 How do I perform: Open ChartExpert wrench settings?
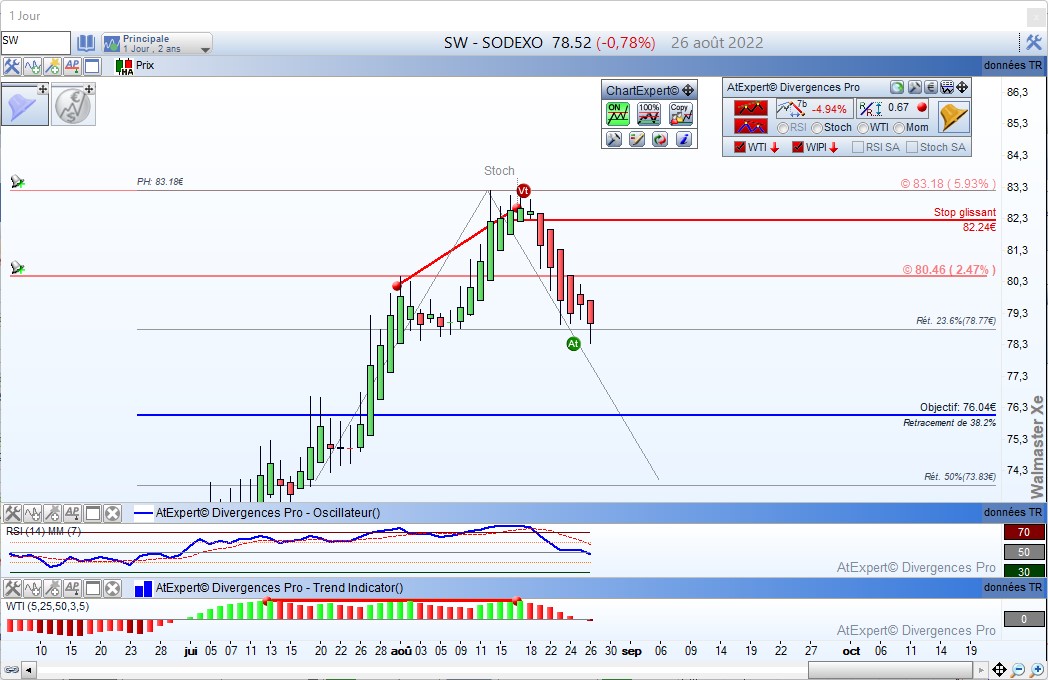click(614, 139)
